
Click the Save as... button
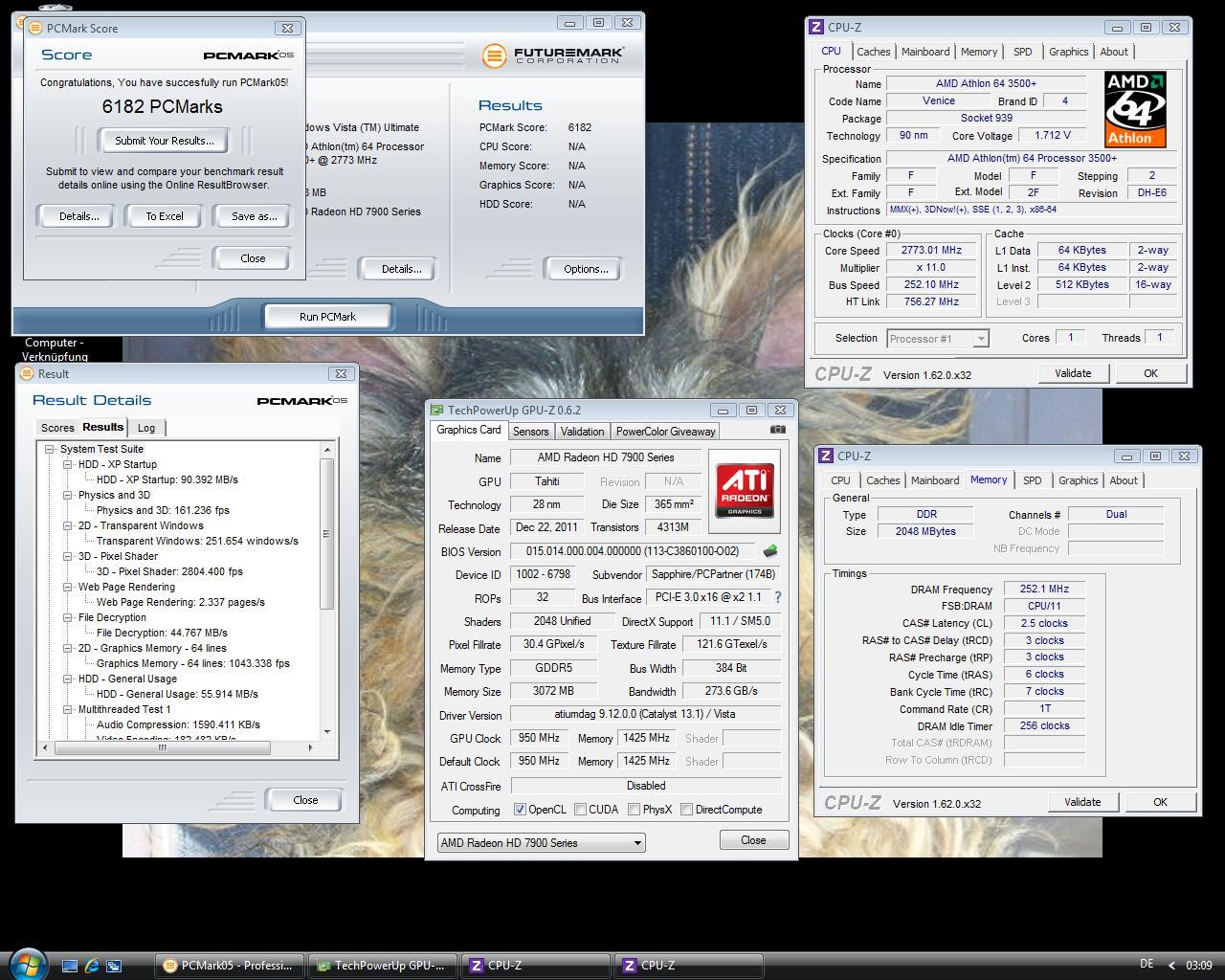coord(254,216)
